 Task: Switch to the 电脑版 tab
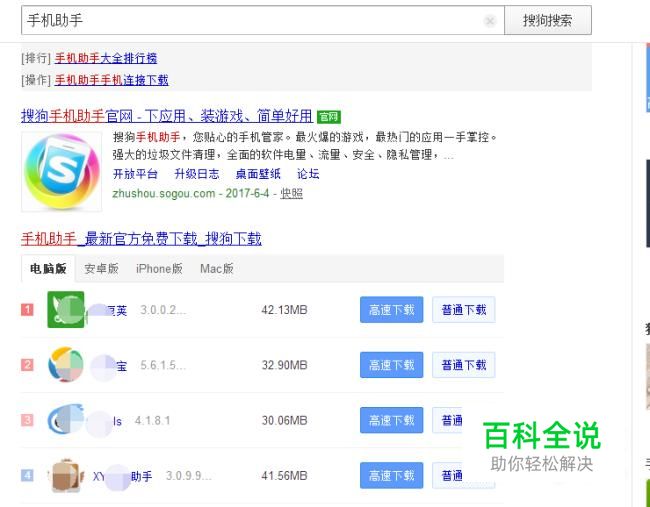click(x=48, y=269)
